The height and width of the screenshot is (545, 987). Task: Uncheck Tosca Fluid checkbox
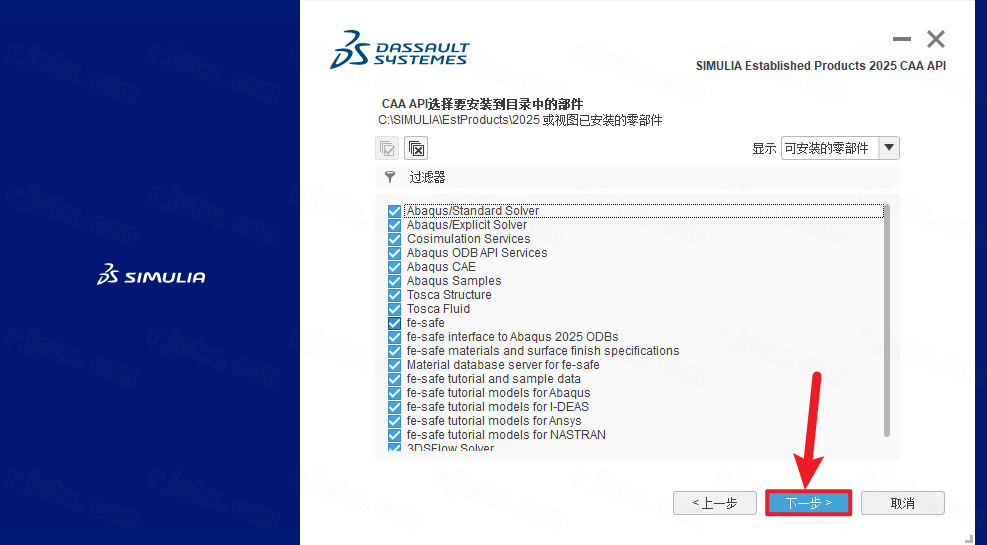pos(395,309)
